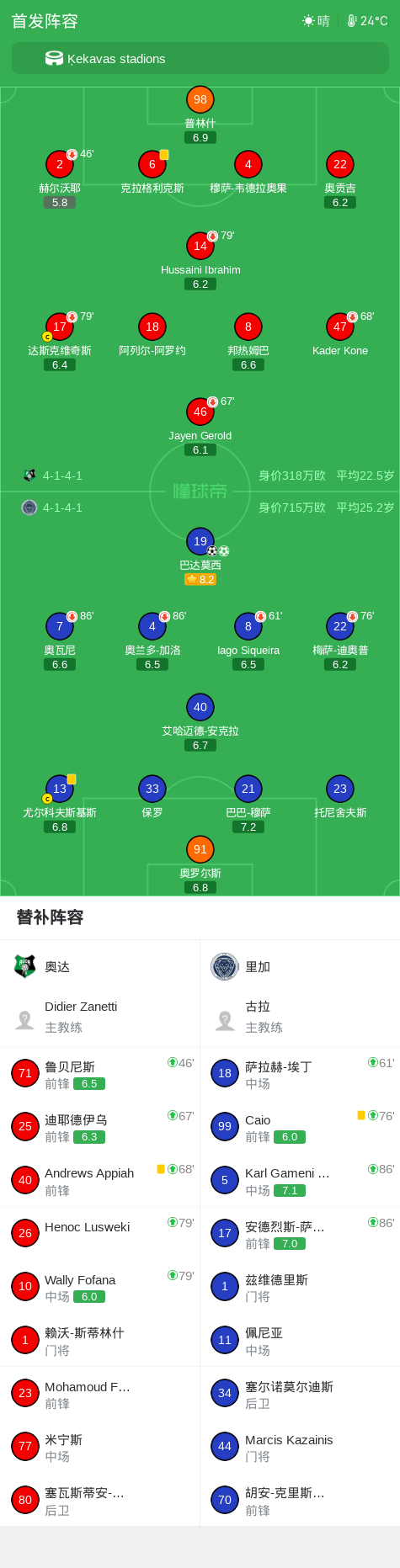Tap blue number 19 striker icon
The image size is (400, 1568).
click(200, 541)
